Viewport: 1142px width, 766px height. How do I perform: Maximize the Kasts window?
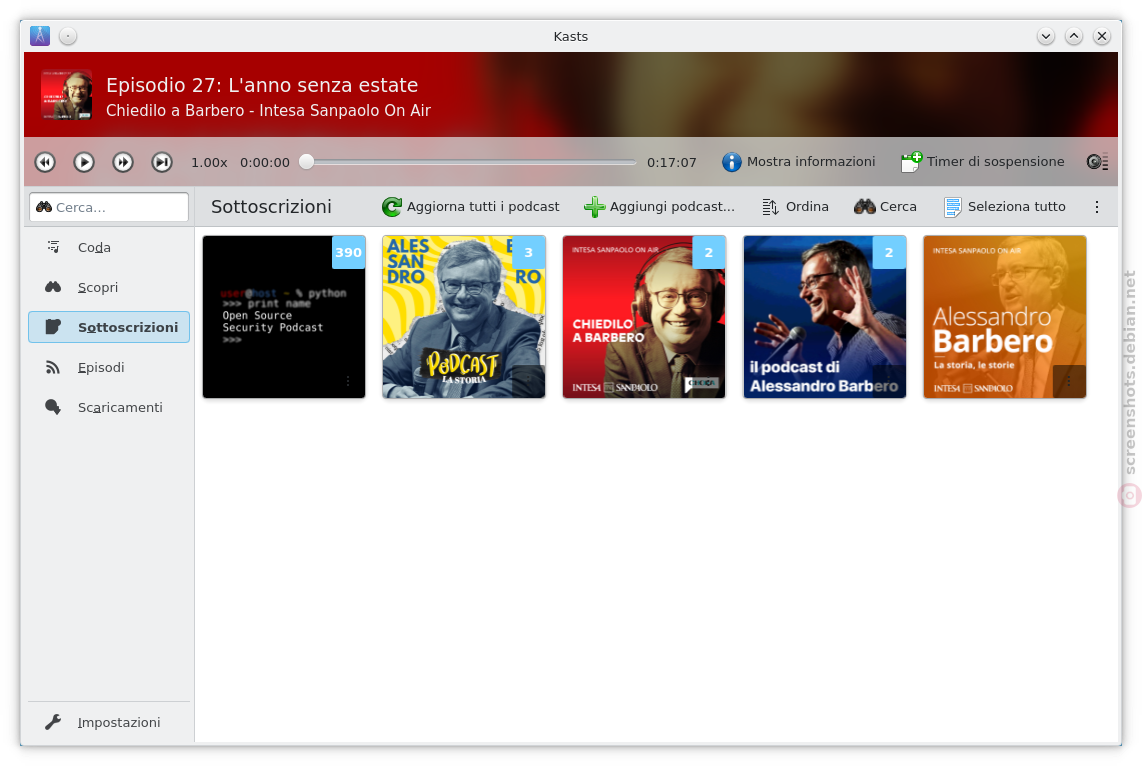click(1074, 36)
